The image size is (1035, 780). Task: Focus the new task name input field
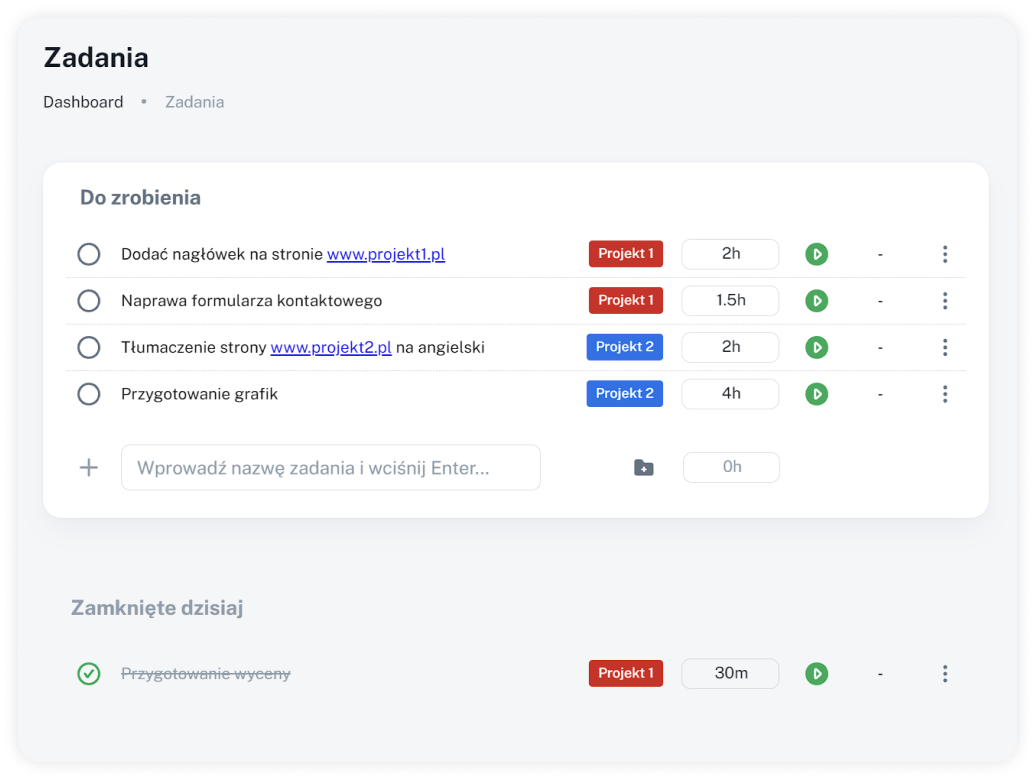pos(330,468)
